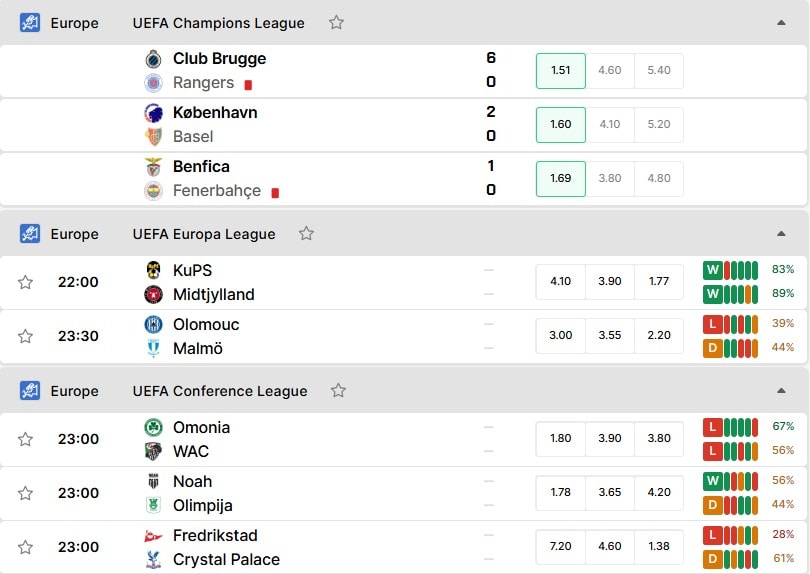Click the Club Brugge team crest icon
The image size is (810, 574).
tap(153, 59)
